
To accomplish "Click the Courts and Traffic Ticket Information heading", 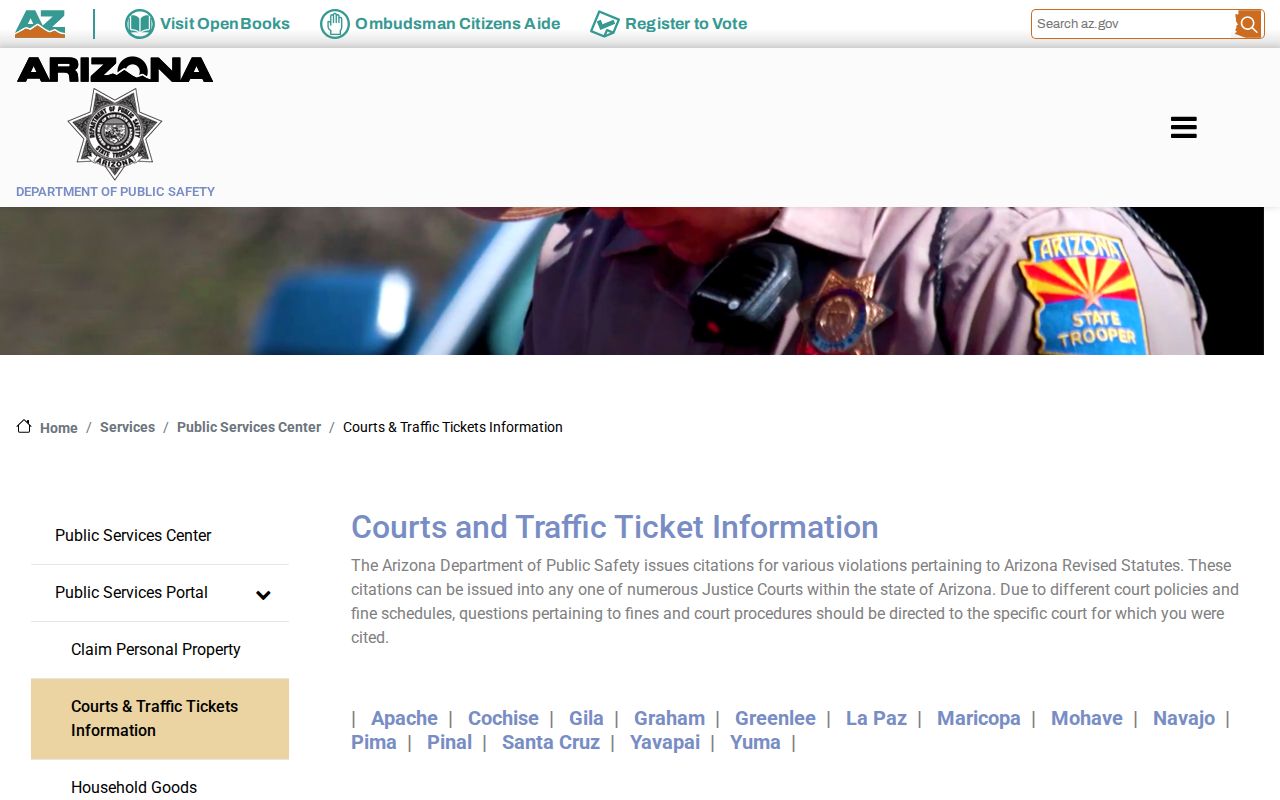I will click(x=615, y=527).
